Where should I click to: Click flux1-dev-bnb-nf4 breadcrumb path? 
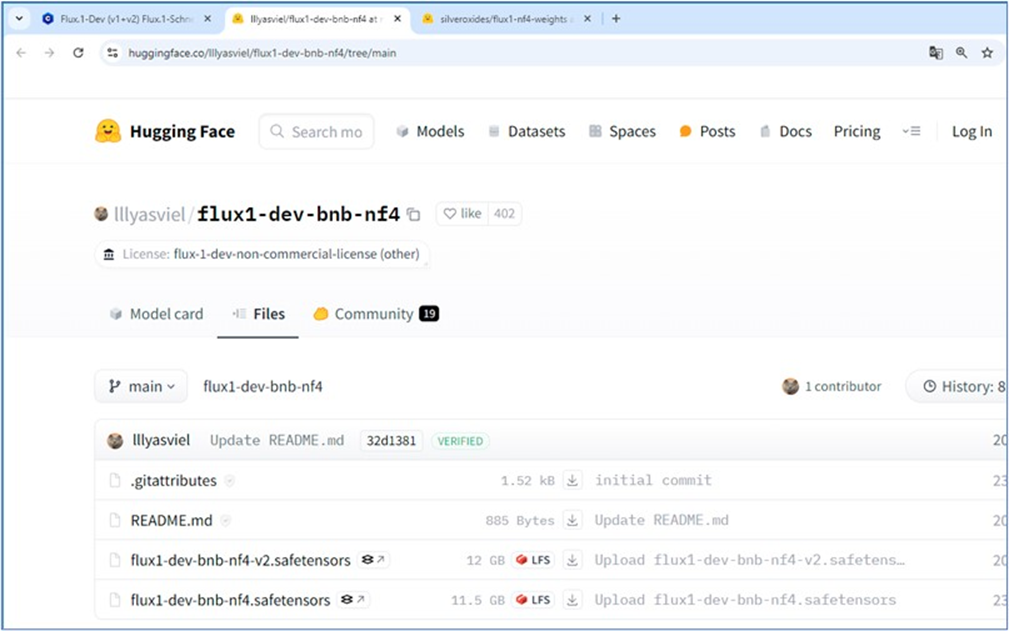pyautogui.click(x=263, y=387)
